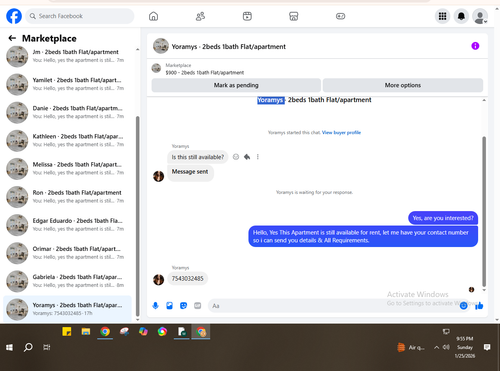Open conversation information purple icon
Viewport: 500px width, 371px height.
pos(475,46)
